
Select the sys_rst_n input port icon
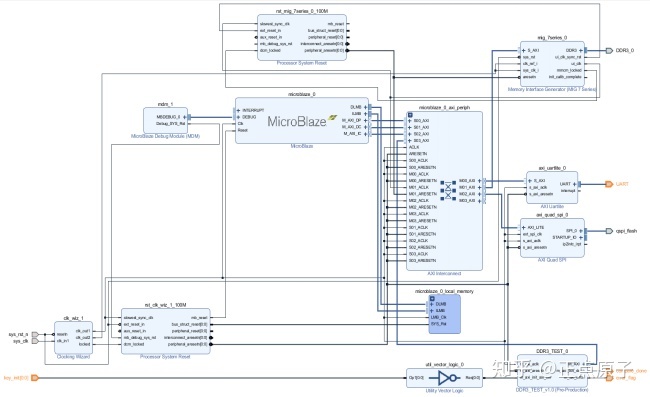(x=35, y=334)
